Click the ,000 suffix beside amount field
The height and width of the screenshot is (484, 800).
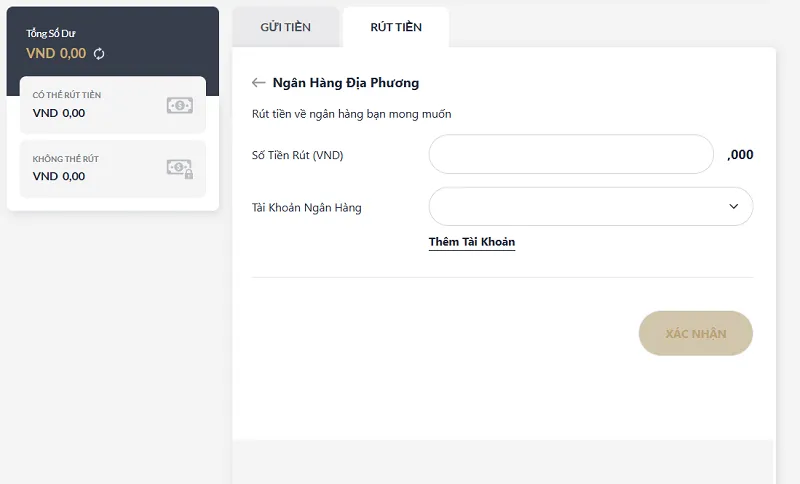pos(740,155)
